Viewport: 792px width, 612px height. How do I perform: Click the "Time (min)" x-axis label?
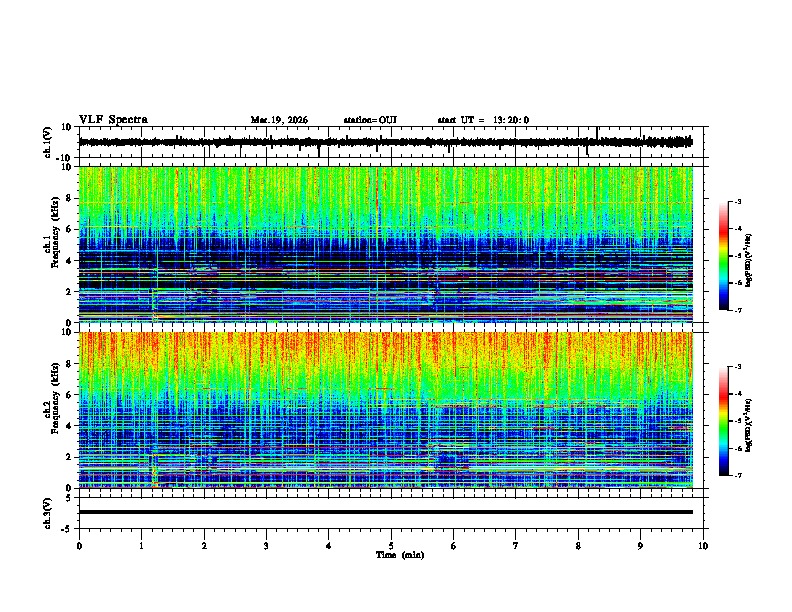pyautogui.click(x=400, y=555)
